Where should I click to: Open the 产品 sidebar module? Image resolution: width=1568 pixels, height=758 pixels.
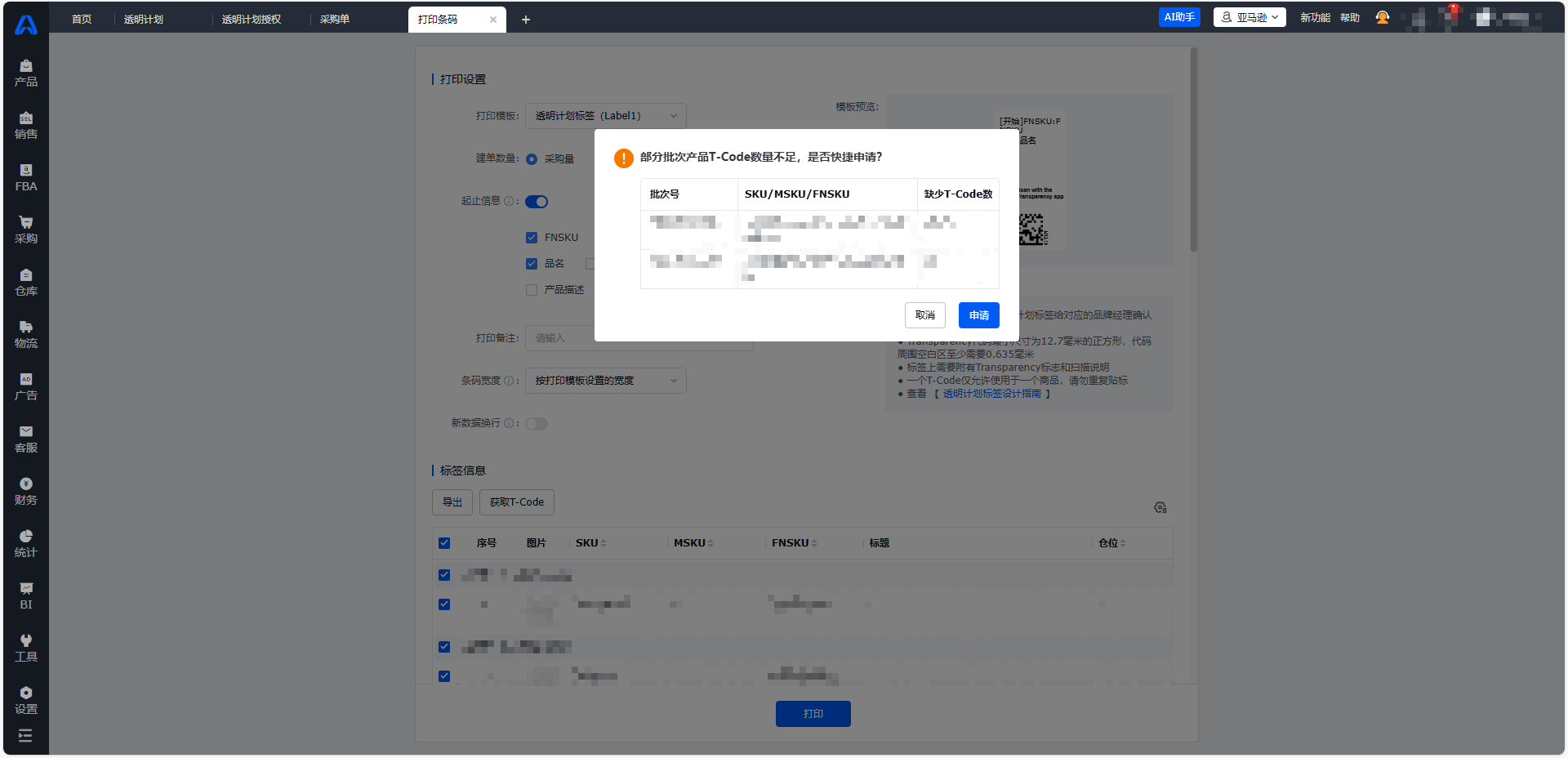click(x=26, y=73)
